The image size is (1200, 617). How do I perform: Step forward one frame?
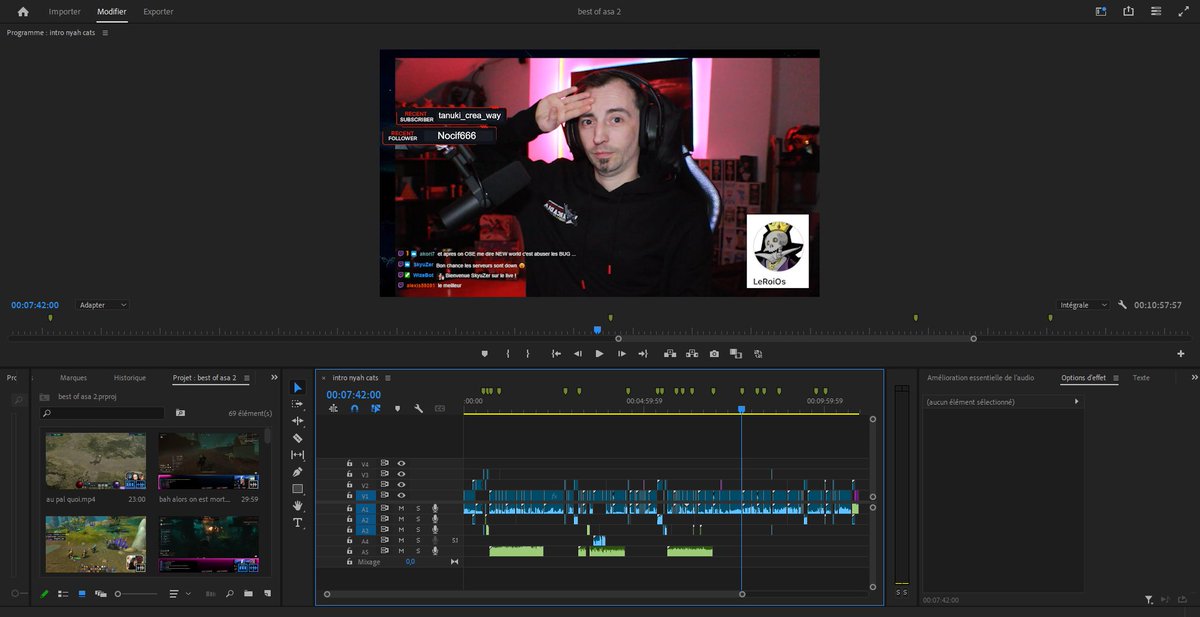tap(621, 353)
